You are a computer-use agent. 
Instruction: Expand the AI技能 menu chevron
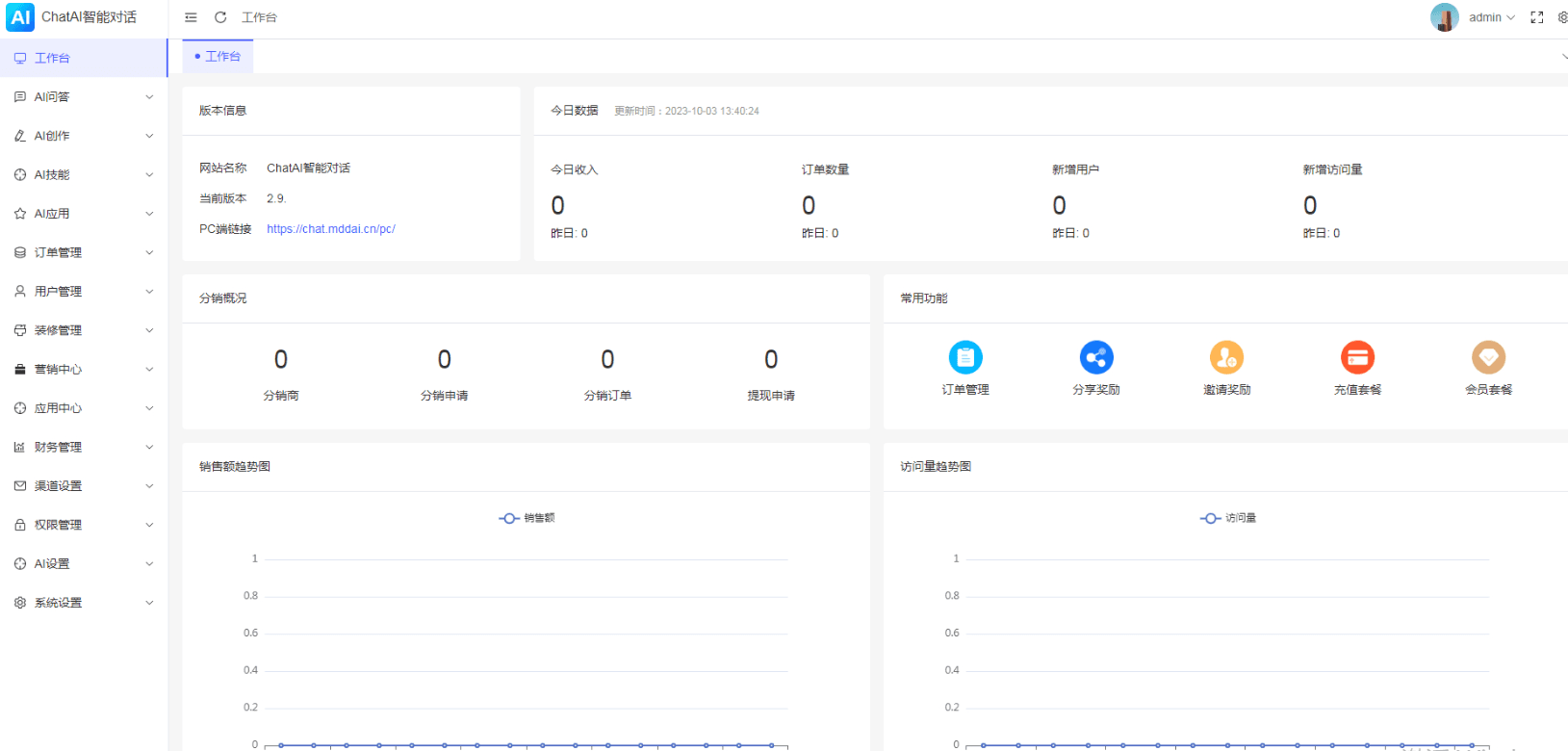[149, 175]
